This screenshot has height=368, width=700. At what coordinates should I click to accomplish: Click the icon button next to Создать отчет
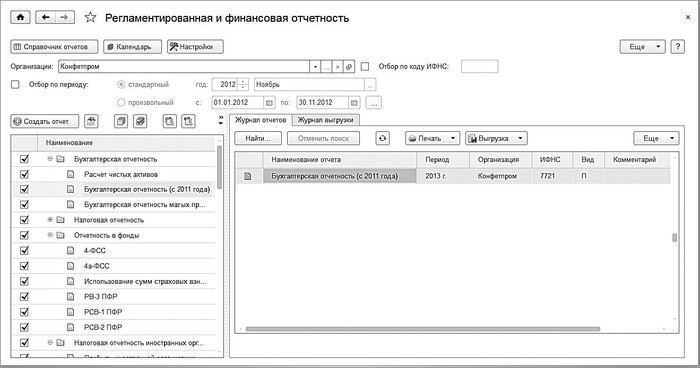coord(91,121)
